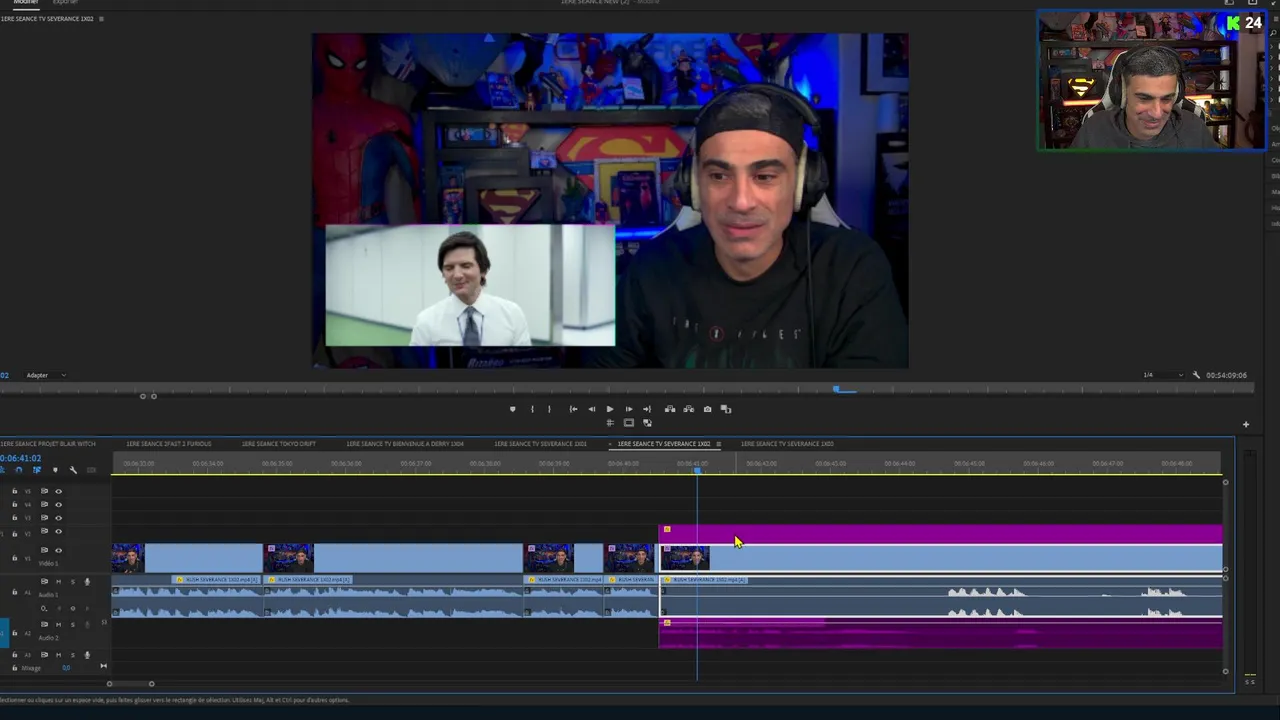Mute the Audio 2 track
Viewport: 1280px width, 720px height.
[58, 624]
